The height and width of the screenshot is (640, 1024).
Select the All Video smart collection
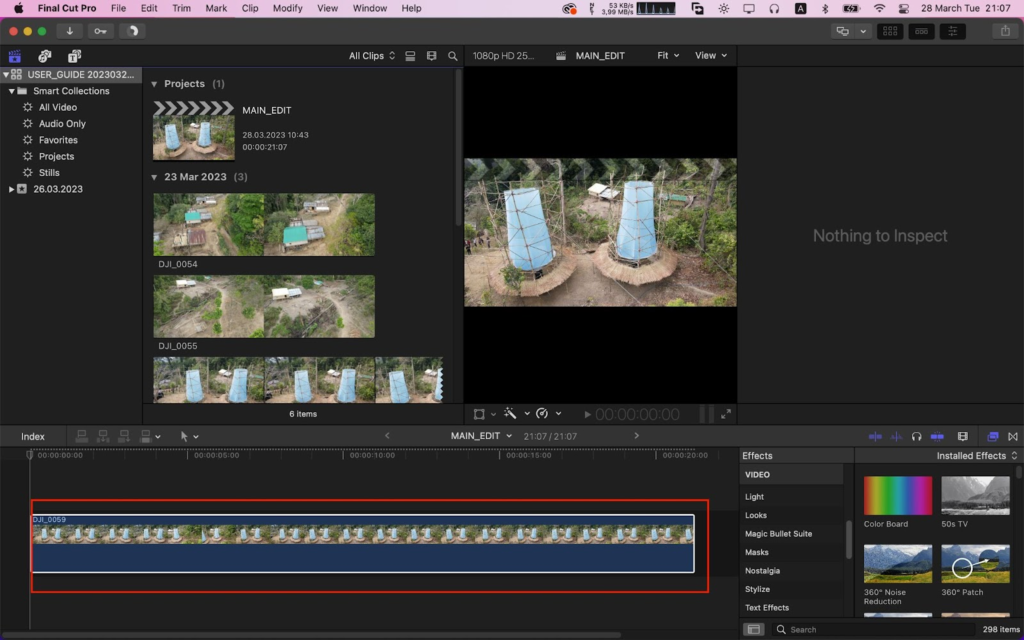tap(57, 107)
